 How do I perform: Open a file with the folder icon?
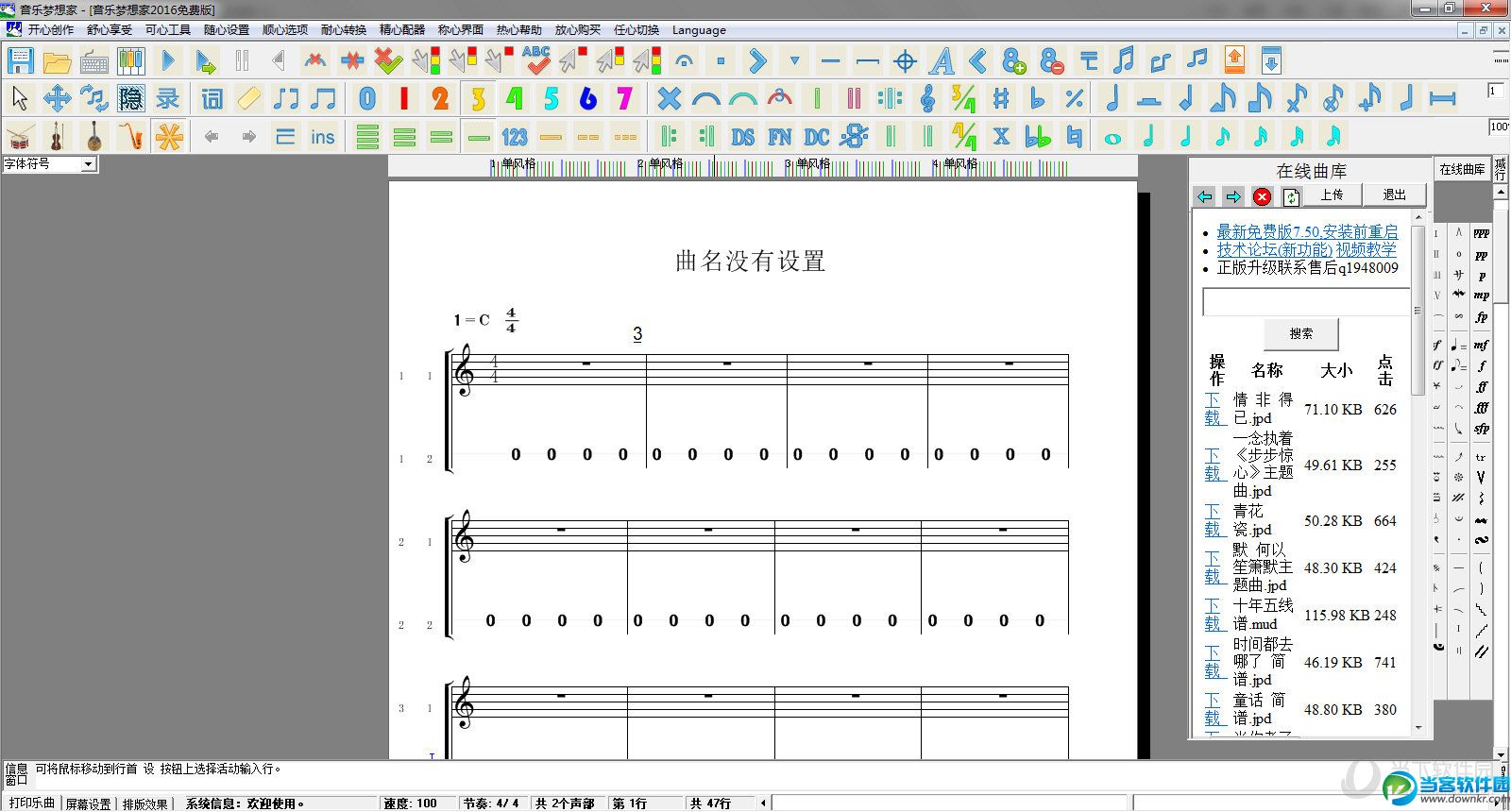57,61
